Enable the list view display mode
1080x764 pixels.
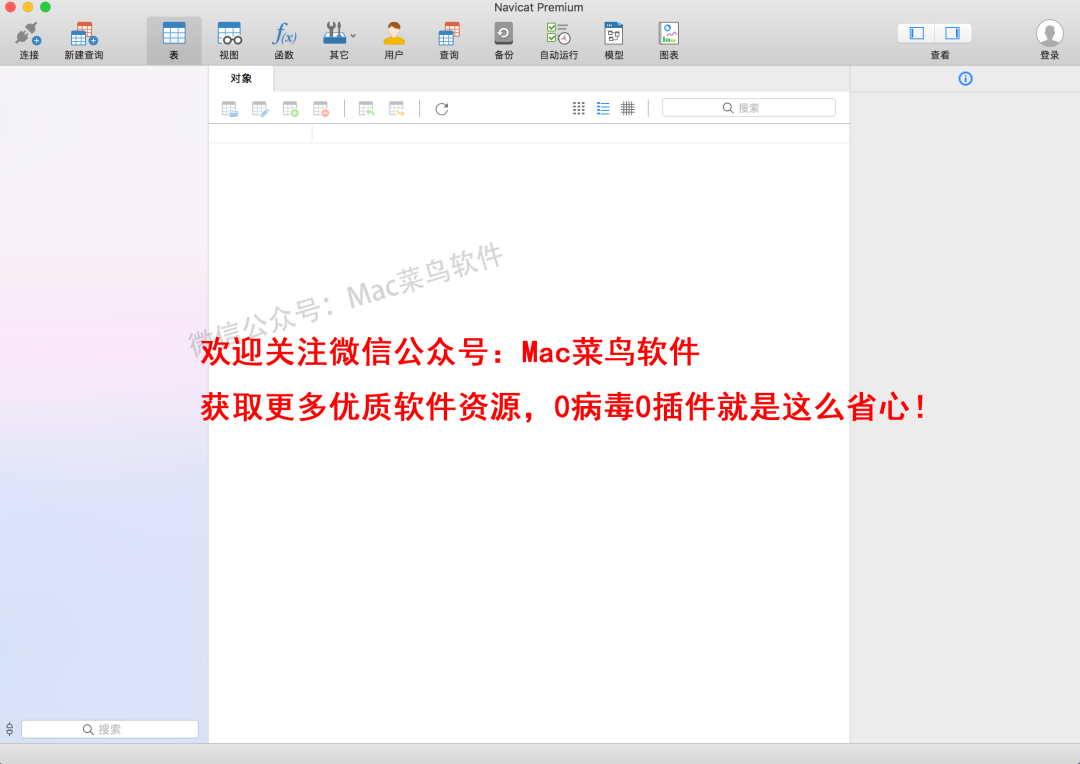pos(603,107)
